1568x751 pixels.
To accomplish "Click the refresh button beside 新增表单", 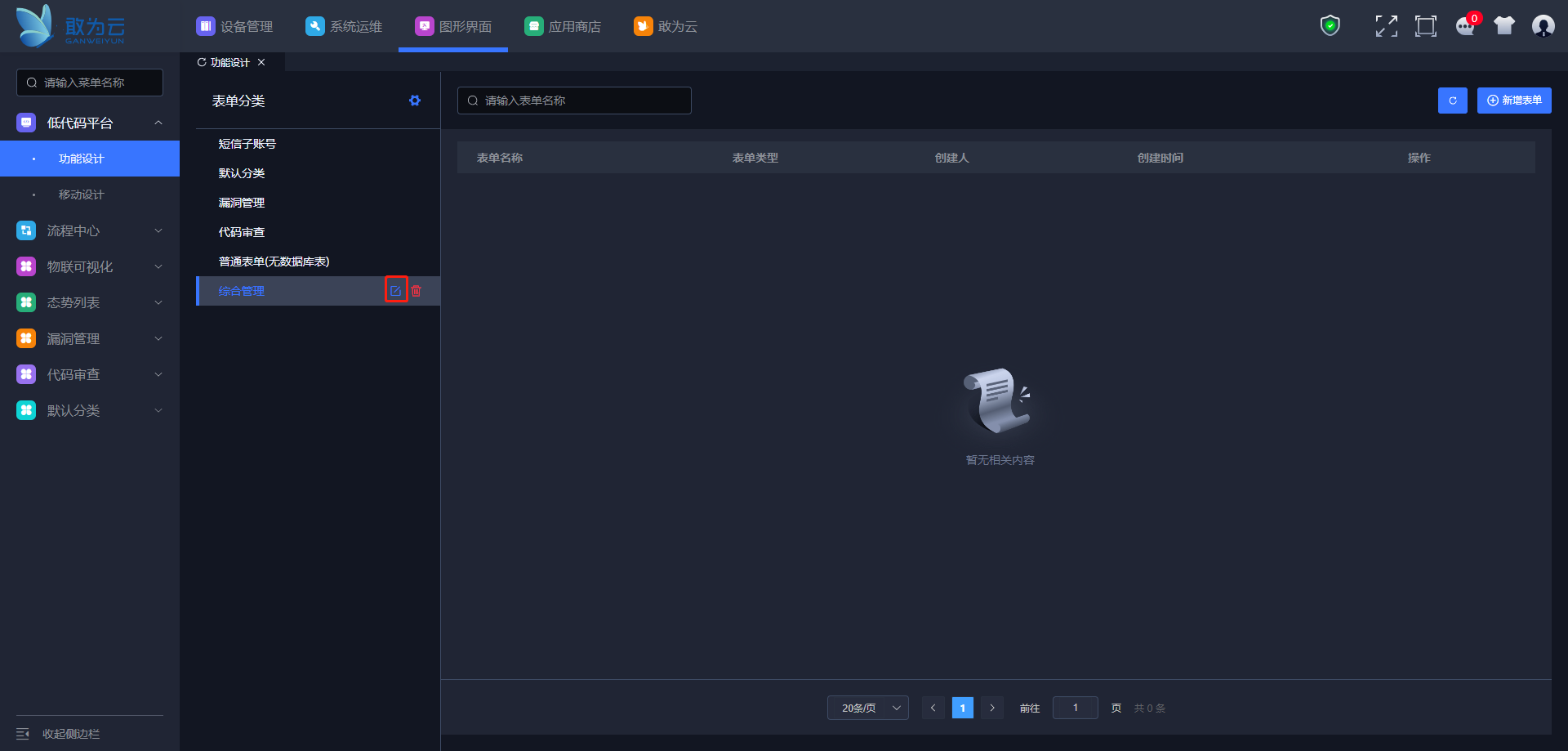I will [1453, 101].
